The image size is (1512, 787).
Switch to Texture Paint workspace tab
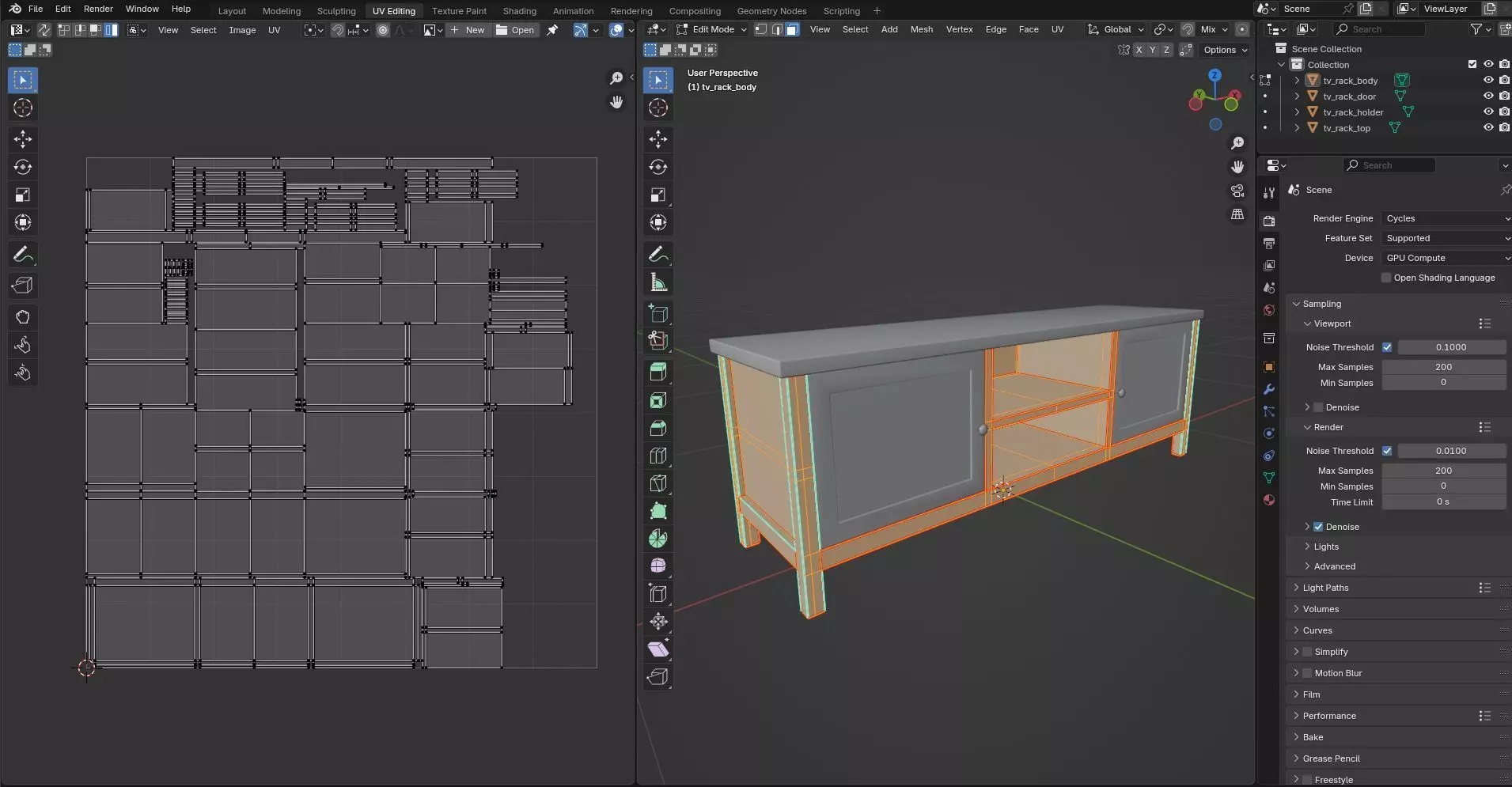coord(459,11)
